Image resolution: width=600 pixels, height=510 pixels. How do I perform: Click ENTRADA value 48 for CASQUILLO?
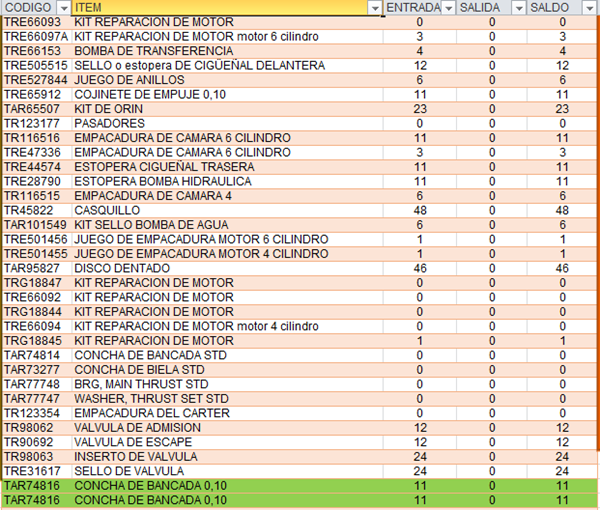[x=420, y=210]
